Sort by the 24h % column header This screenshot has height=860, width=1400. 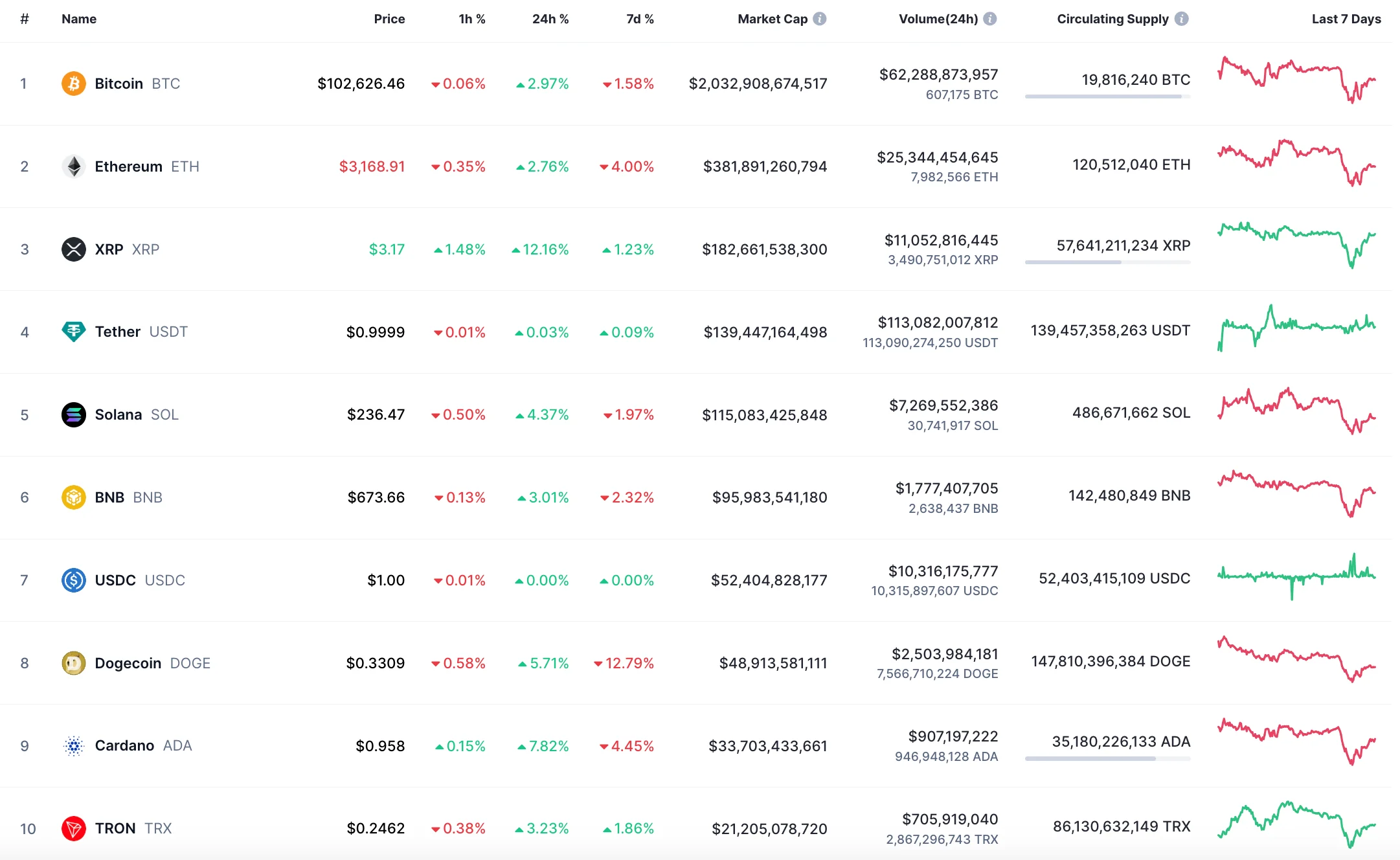point(550,19)
